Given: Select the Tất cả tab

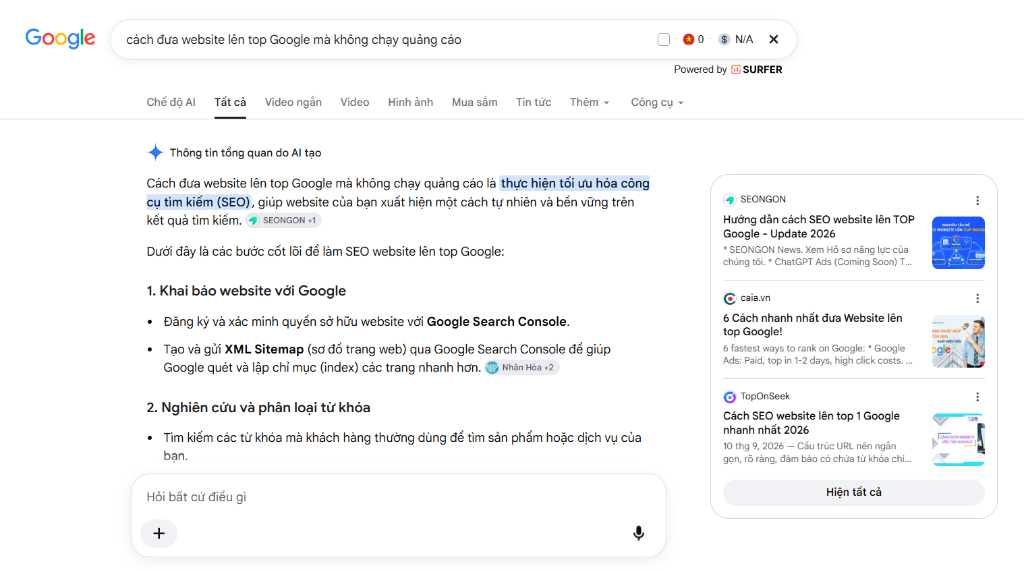Looking at the screenshot, I should tap(230, 102).
